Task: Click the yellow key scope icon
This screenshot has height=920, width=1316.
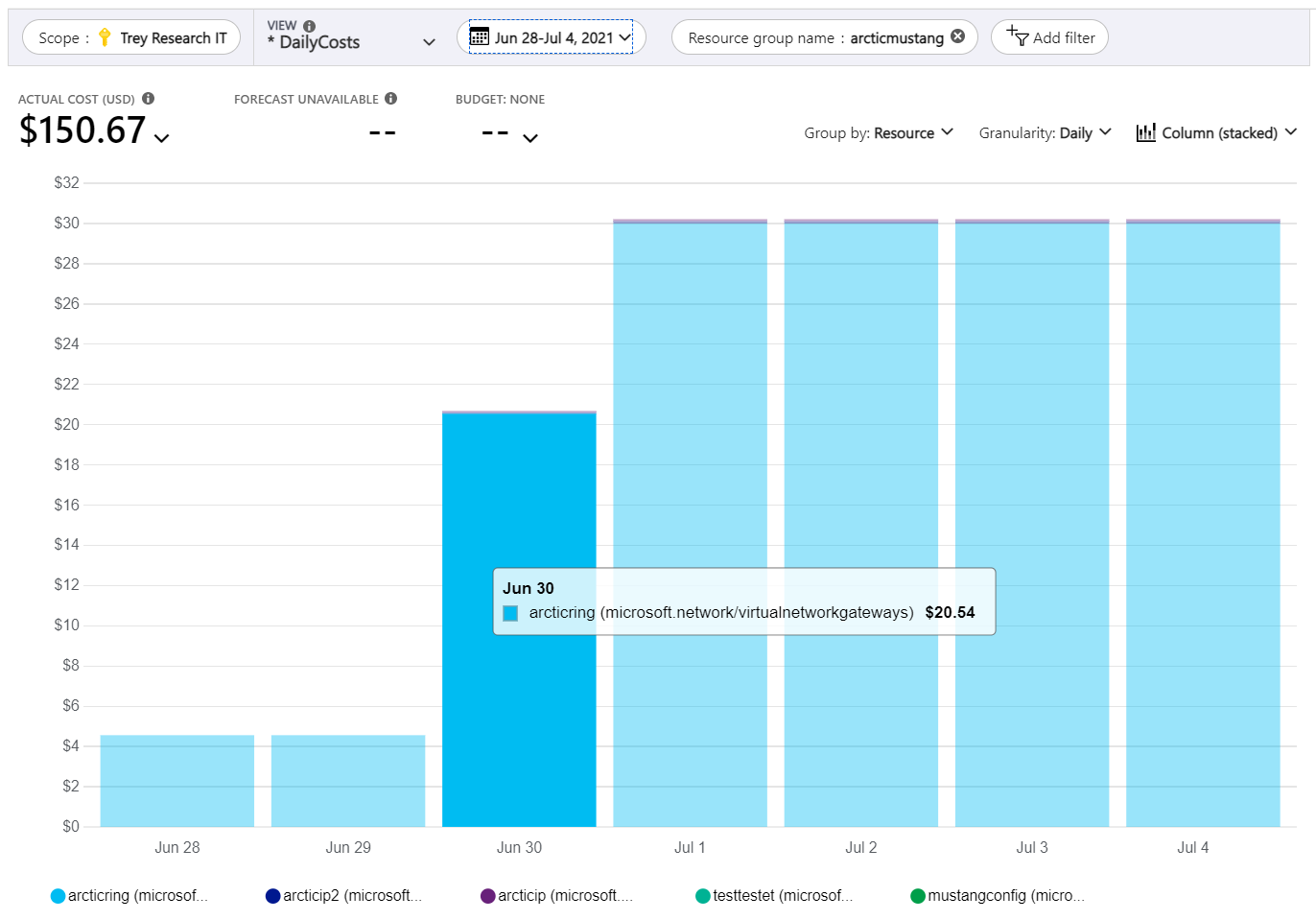Action: pyautogui.click(x=105, y=37)
